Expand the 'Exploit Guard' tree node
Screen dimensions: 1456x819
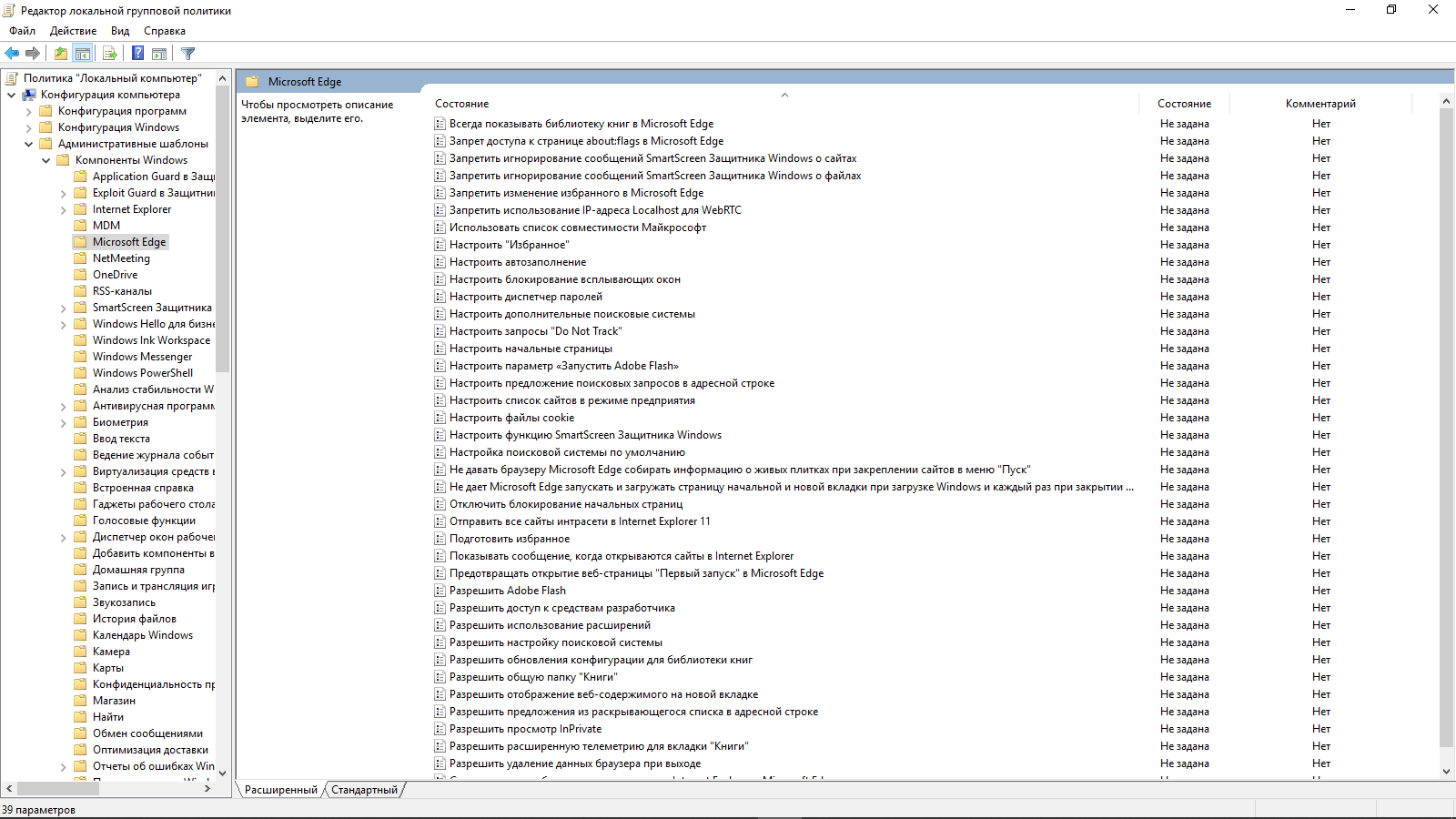click(63, 193)
